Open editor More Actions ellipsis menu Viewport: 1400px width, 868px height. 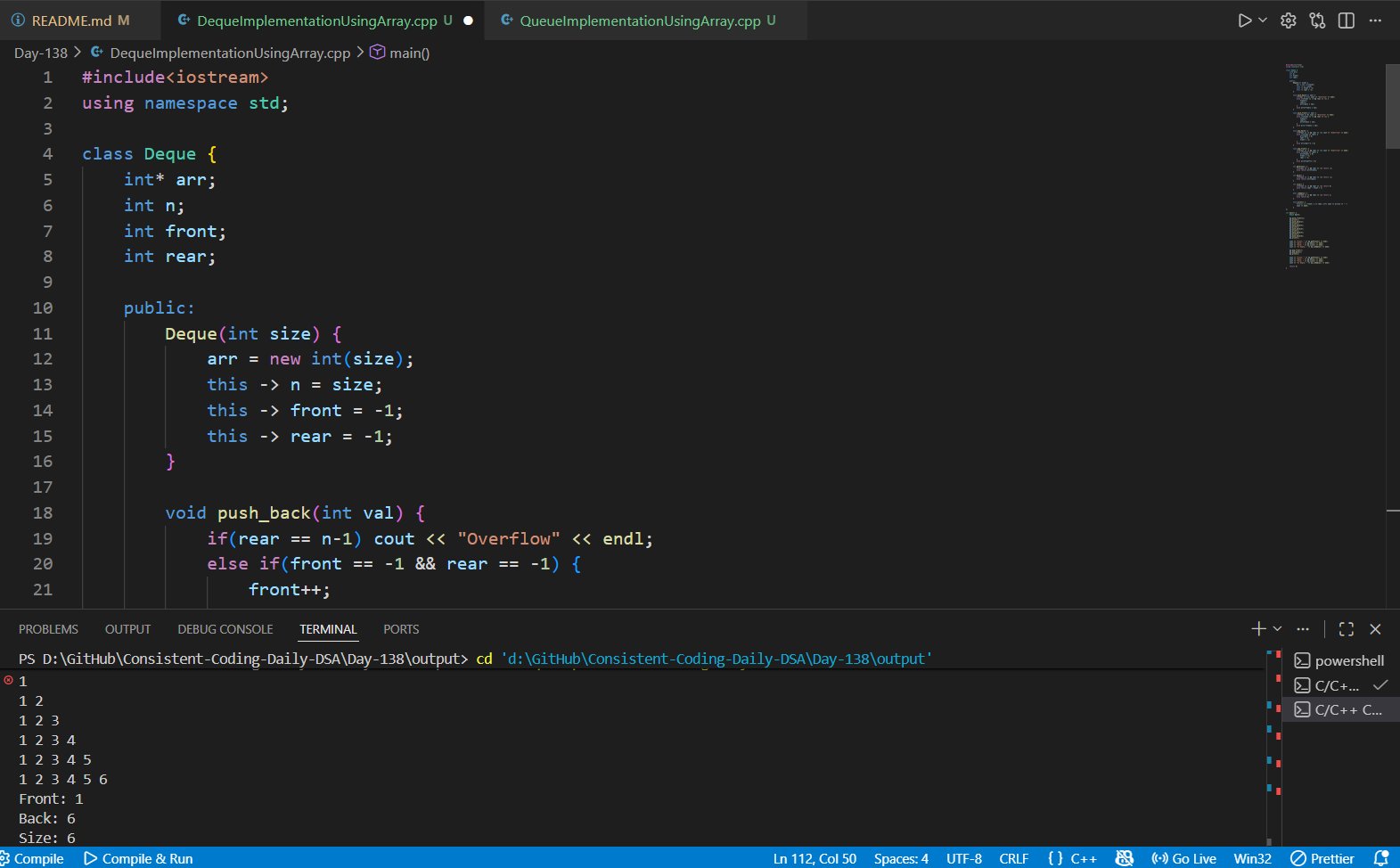1375,20
